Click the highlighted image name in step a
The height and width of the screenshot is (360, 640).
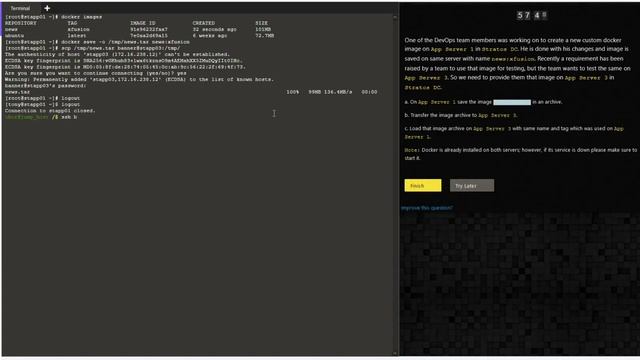512,102
